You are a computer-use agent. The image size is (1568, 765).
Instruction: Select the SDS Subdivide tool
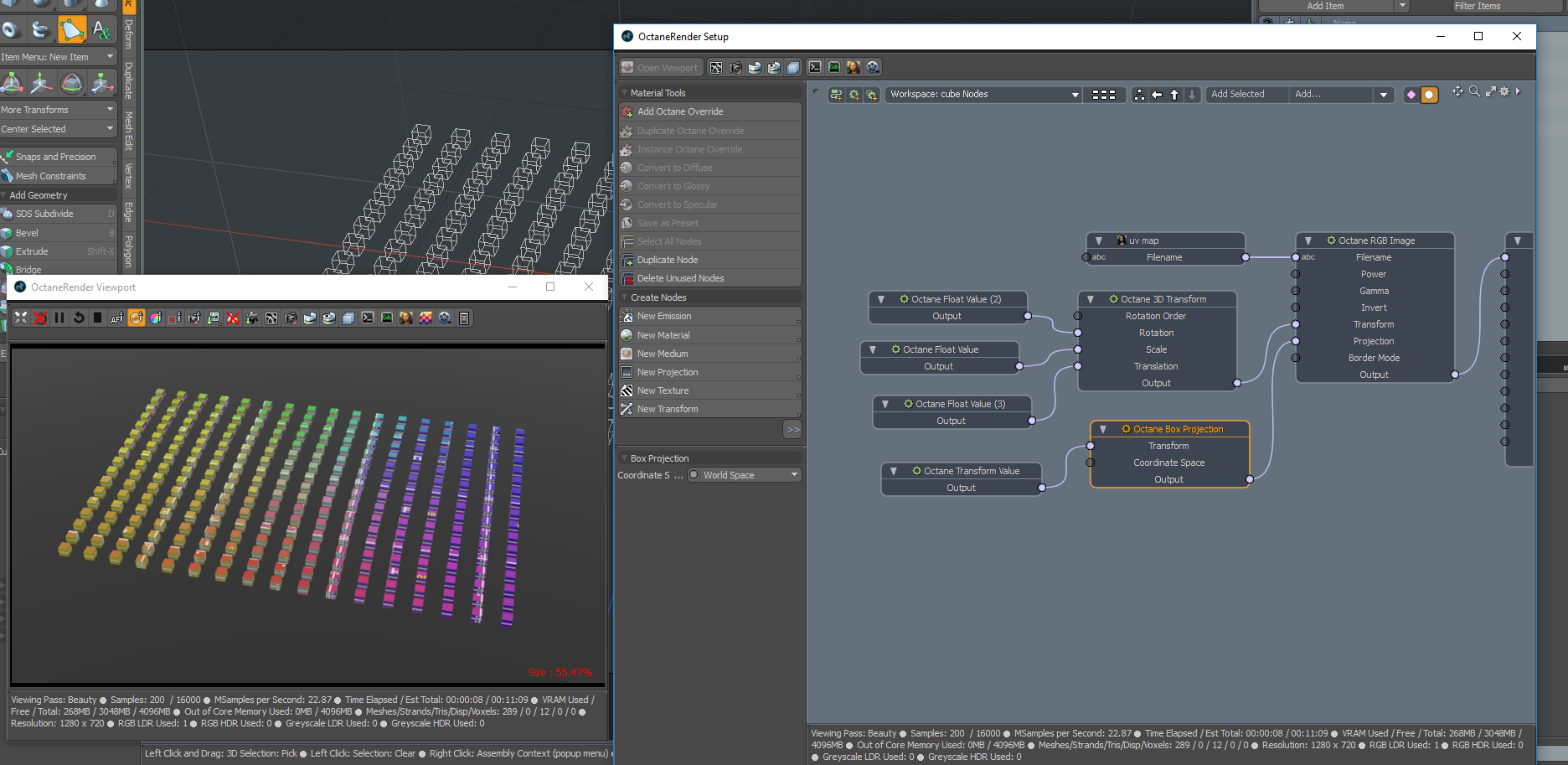pos(59,214)
